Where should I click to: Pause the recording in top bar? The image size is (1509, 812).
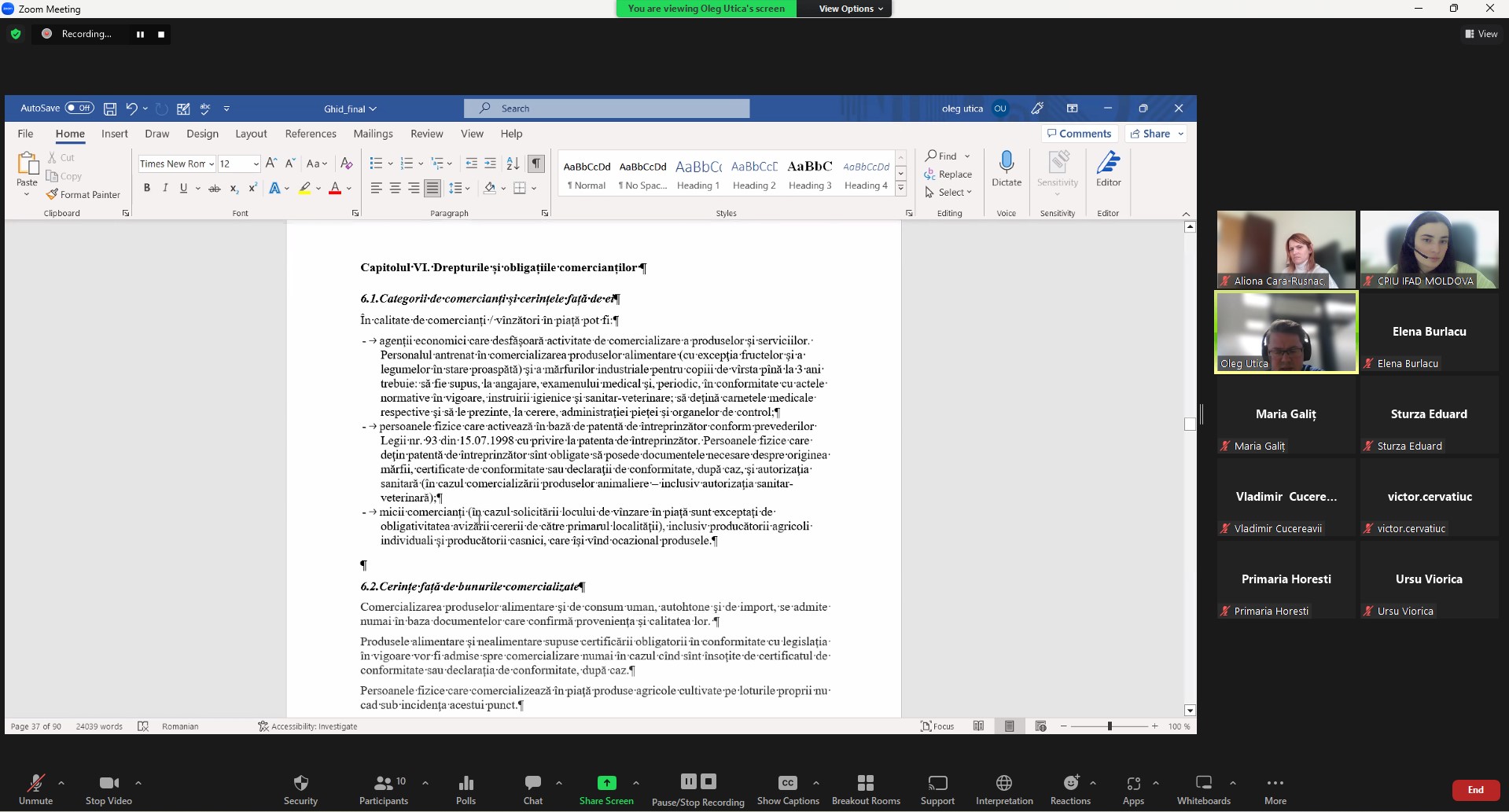pos(140,35)
